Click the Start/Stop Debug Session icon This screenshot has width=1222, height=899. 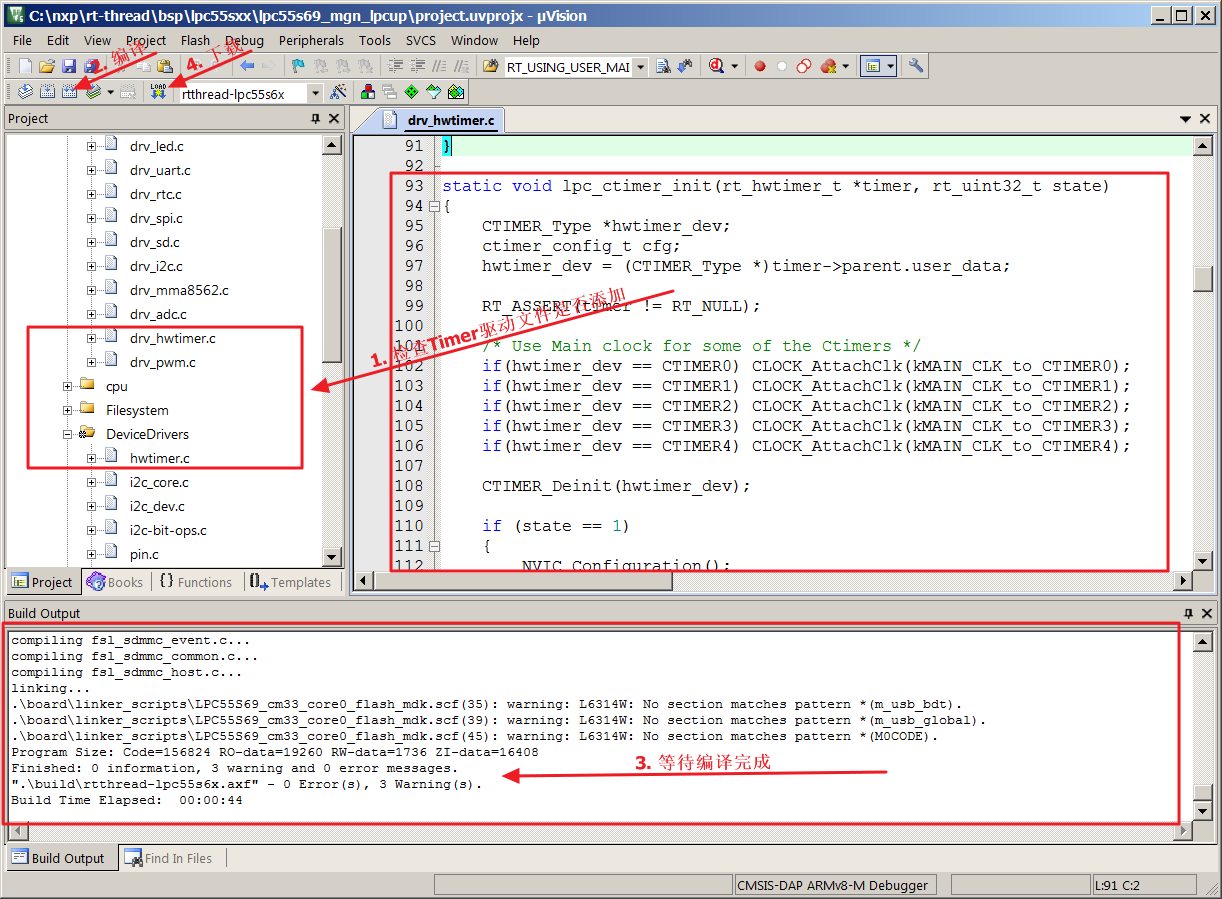coord(716,67)
